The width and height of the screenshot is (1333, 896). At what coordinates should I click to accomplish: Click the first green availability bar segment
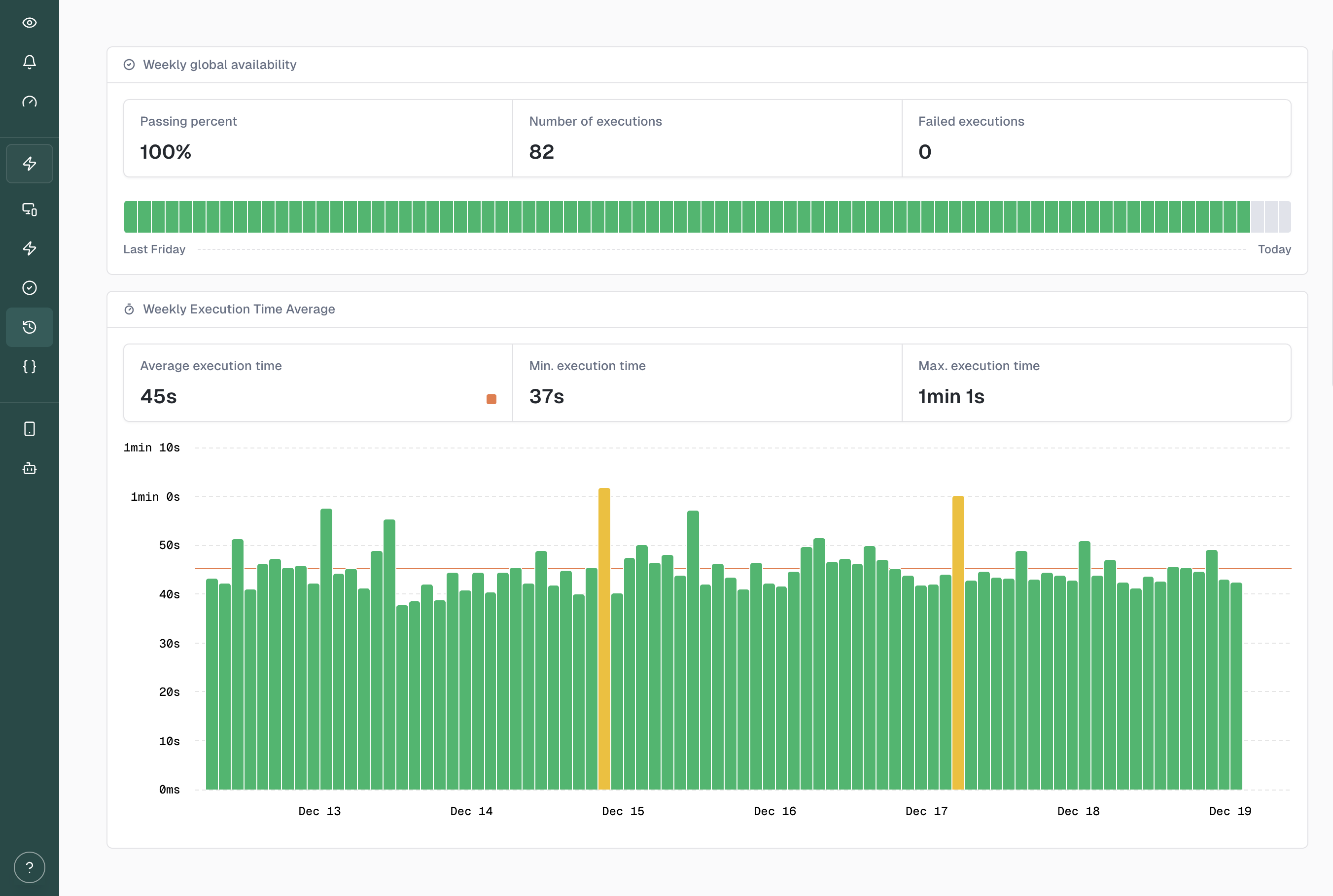[x=130, y=216]
